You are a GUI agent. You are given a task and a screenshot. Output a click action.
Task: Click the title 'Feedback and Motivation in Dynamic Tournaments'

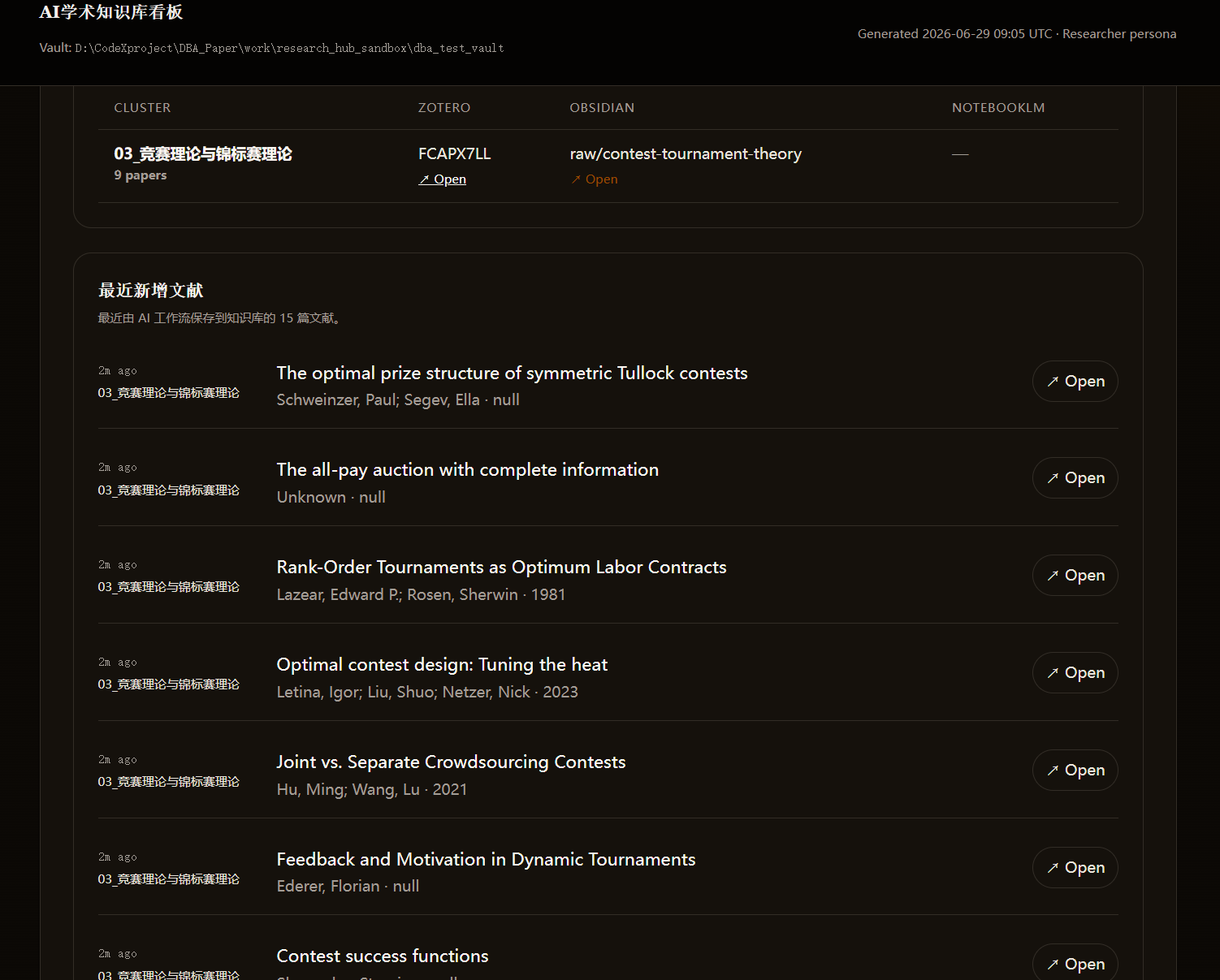tap(487, 860)
